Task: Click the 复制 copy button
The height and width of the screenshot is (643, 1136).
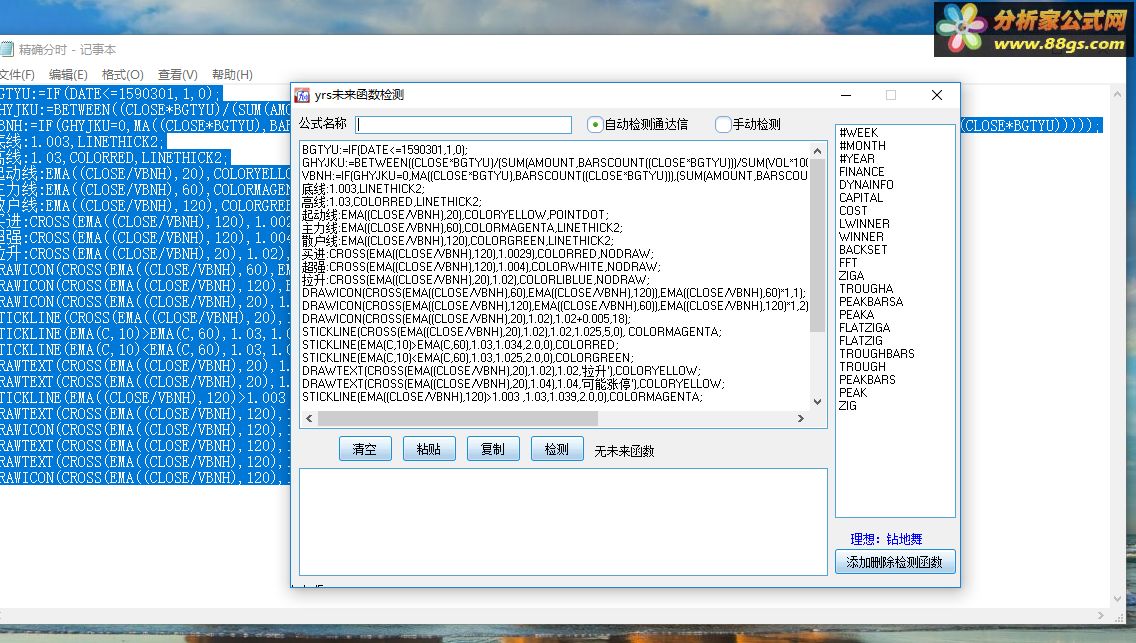Action: click(493, 449)
